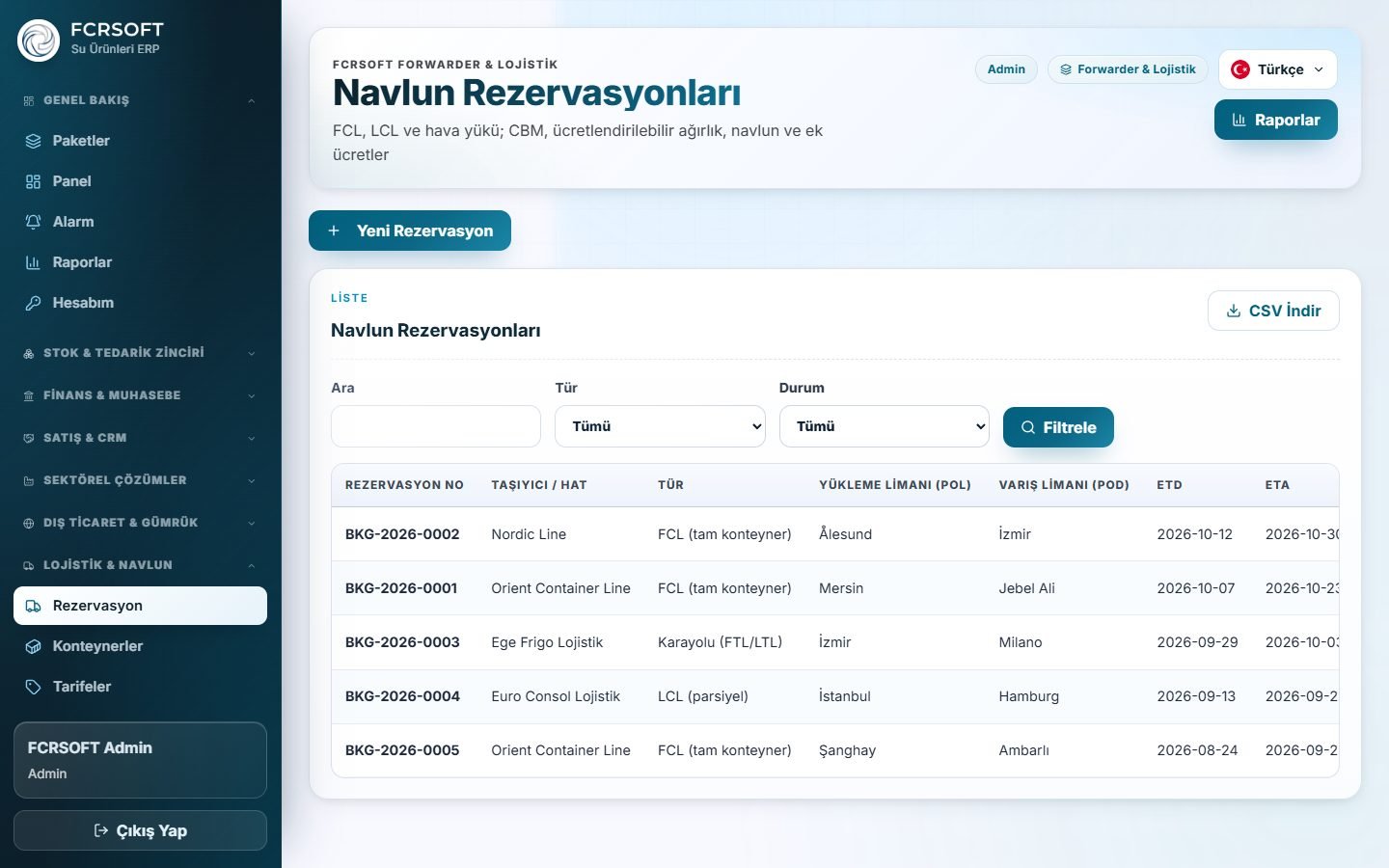1389x868 pixels.
Task: Expand SATIŞ & CRM section
Action: pos(140,438)
